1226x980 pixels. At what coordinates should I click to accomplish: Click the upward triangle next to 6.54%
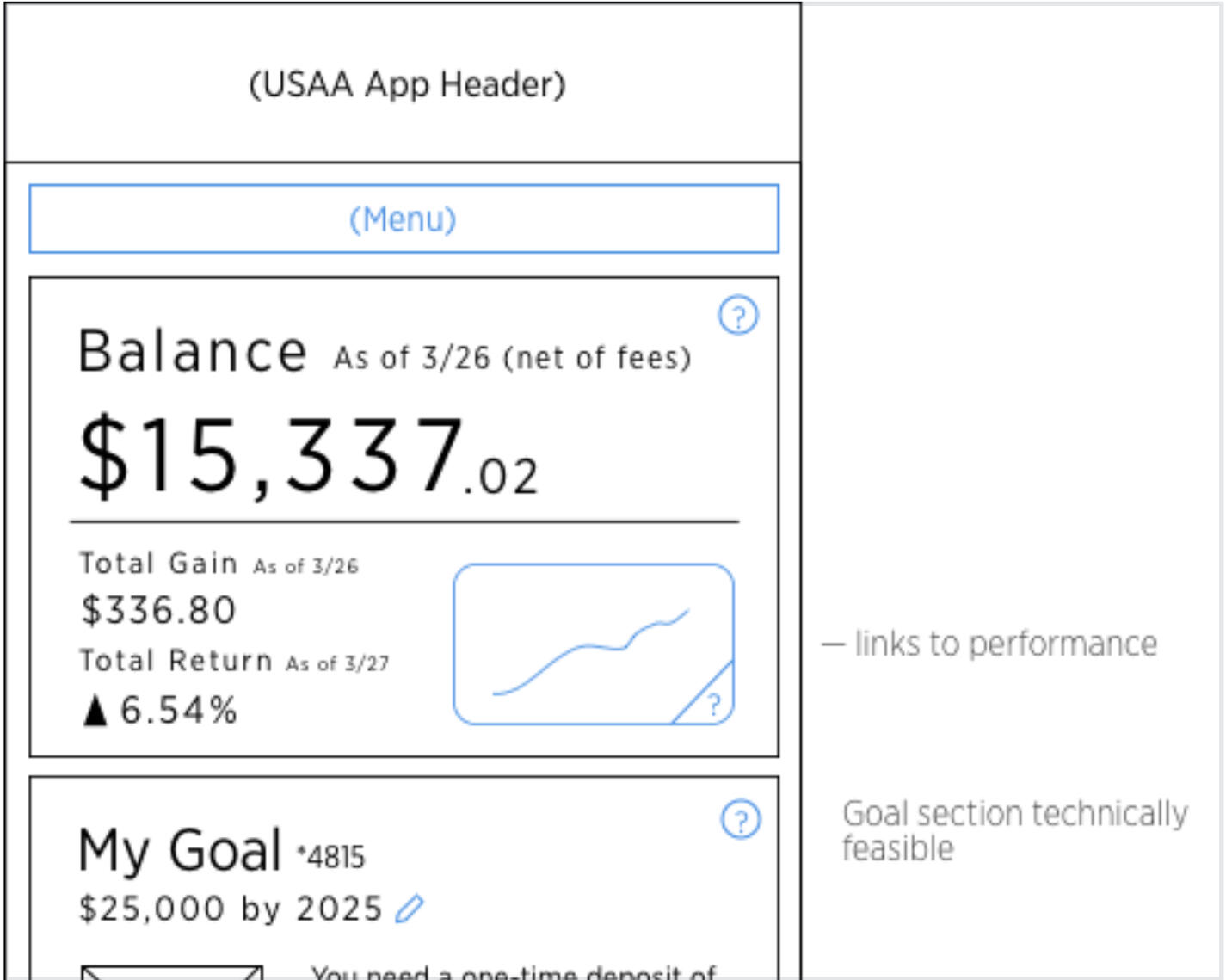95,709
